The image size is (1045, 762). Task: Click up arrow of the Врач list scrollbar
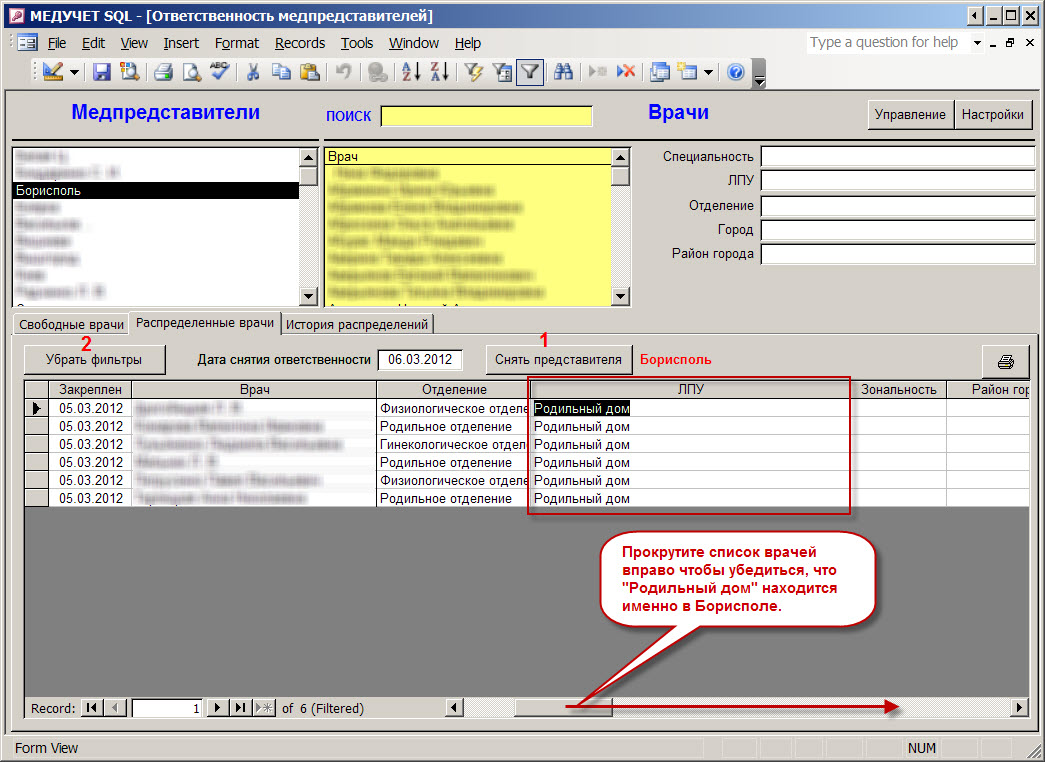620,157
